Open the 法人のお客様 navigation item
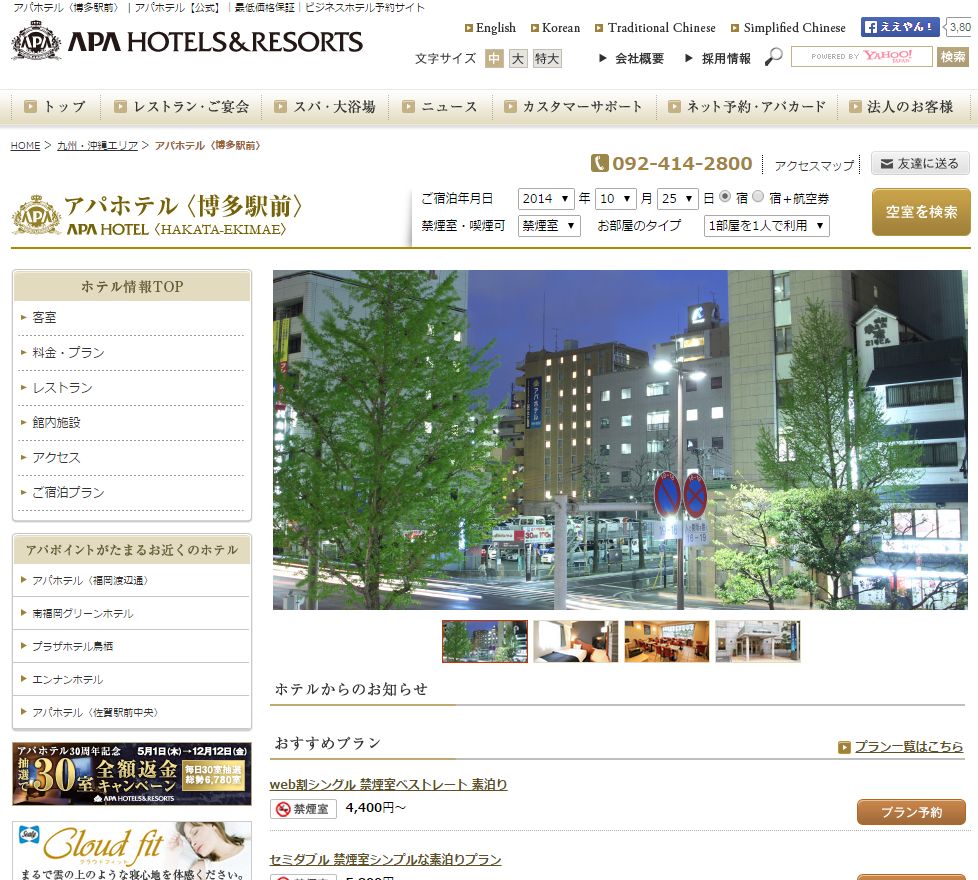Image resolution: width=978 pixels, height=880 pixels. click(903, 107)
